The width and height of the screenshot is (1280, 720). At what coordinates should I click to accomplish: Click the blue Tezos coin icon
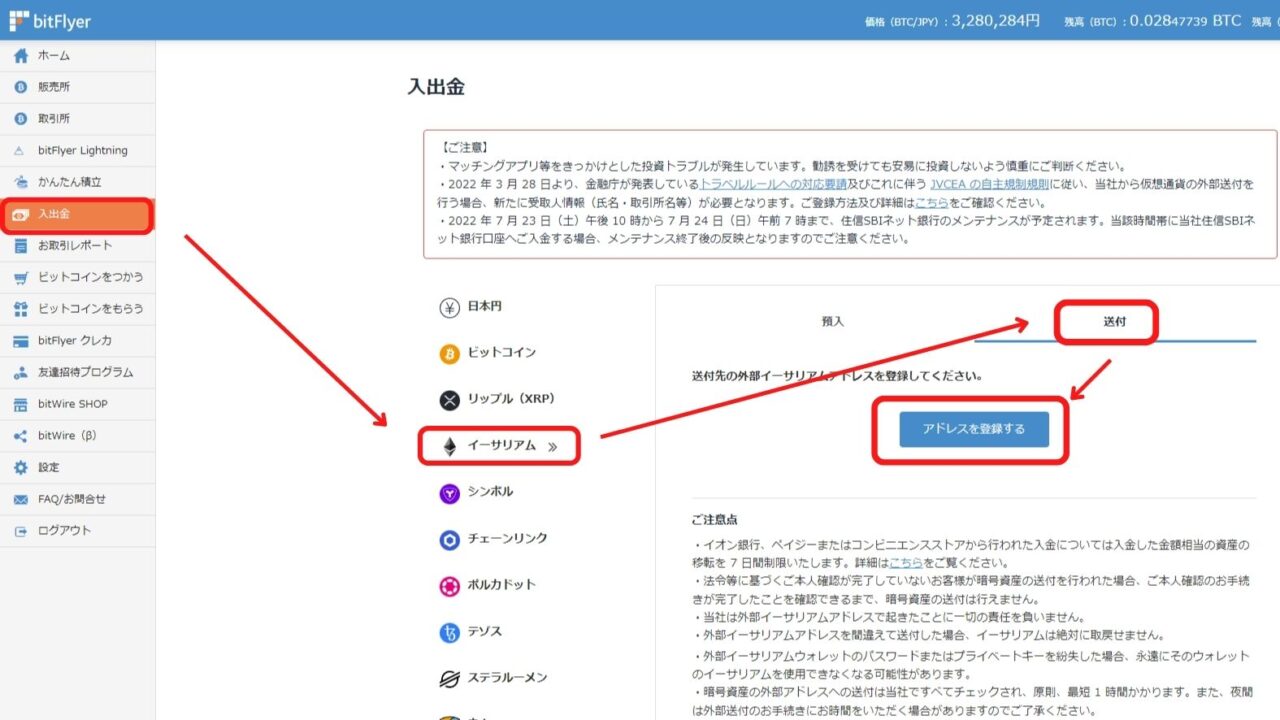pyautogui.click(x=450, y=633)
